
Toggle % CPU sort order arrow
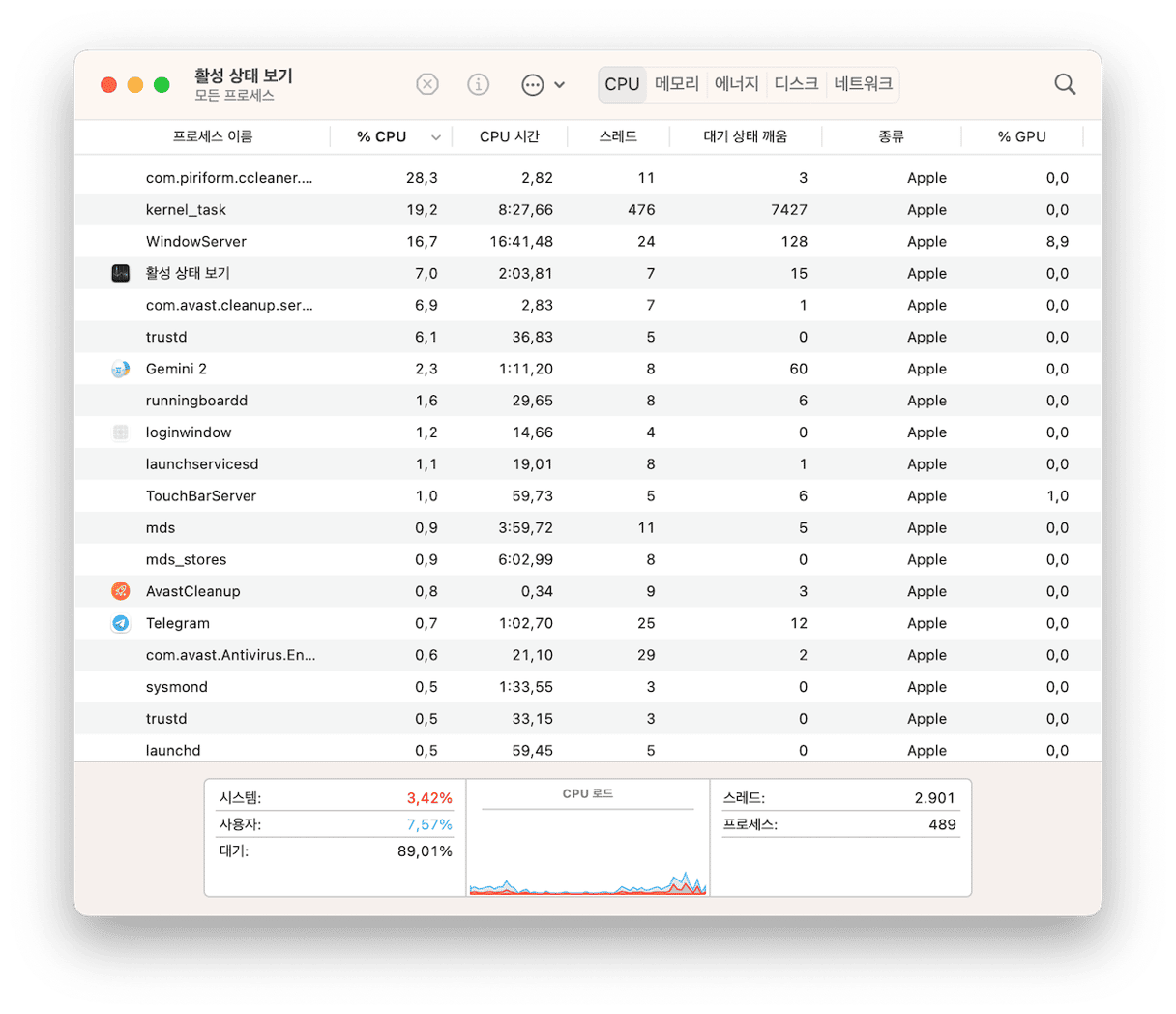pos(436,137)
